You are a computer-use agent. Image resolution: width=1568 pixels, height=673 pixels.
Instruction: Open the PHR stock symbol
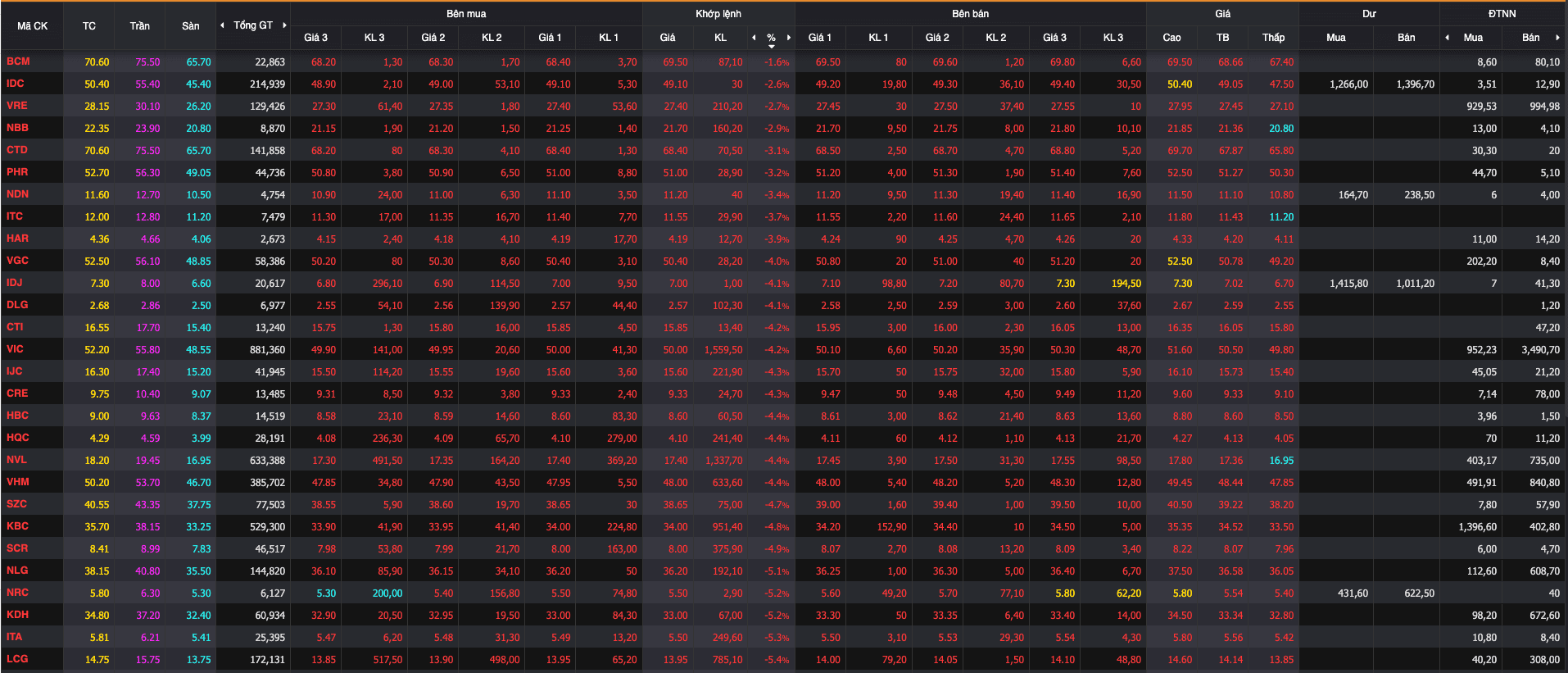[x=17, y=172]
